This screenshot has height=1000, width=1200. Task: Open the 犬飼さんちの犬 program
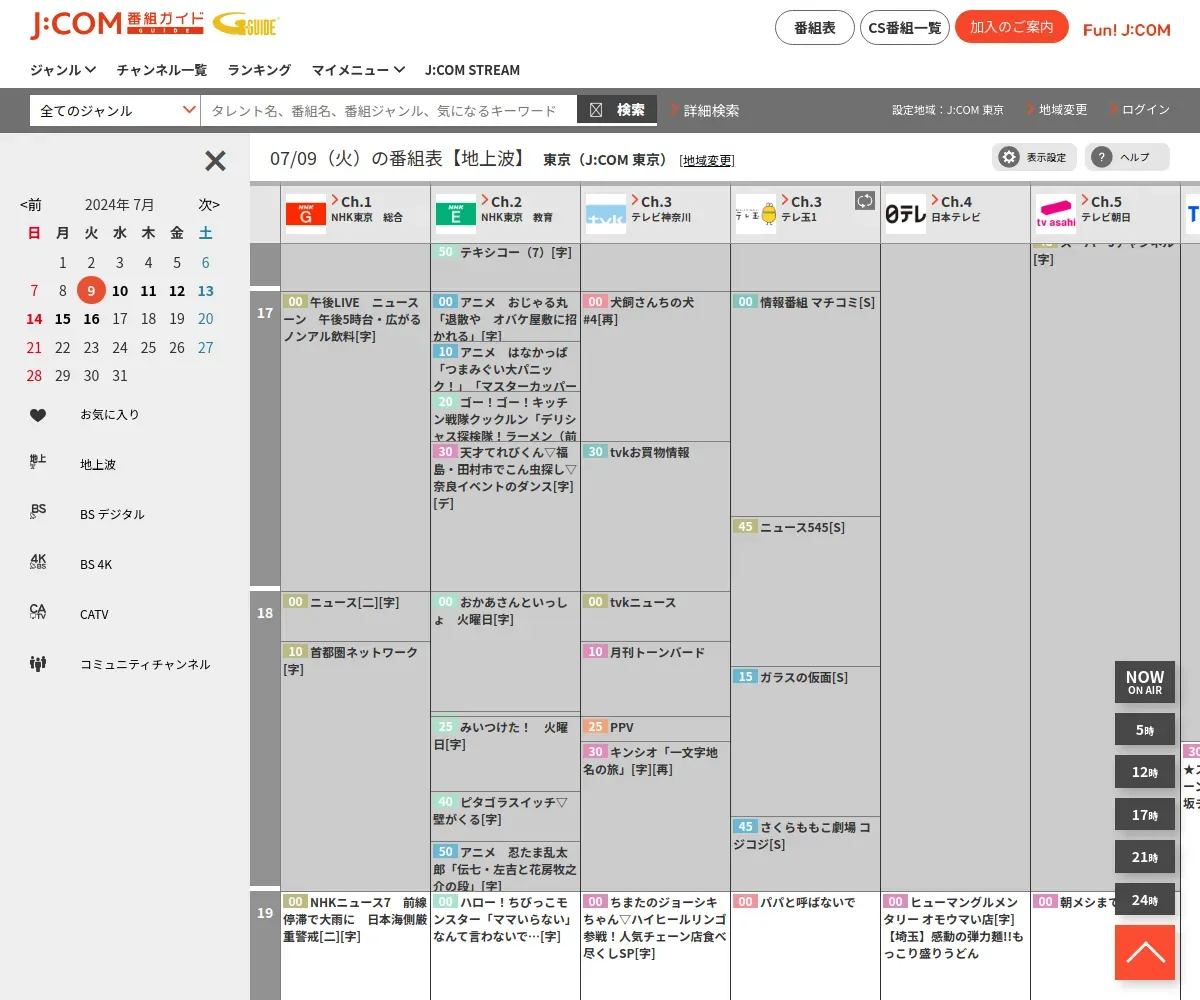coord(655,366)
